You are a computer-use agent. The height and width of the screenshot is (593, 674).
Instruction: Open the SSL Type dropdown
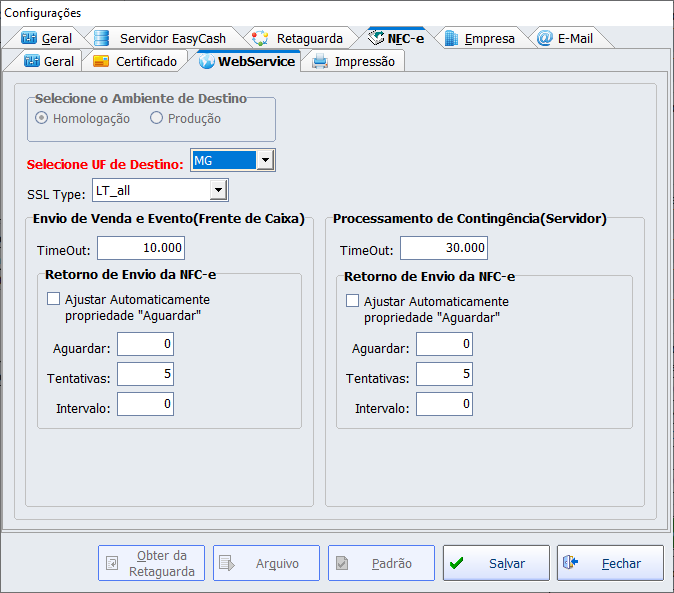[217, 190]
